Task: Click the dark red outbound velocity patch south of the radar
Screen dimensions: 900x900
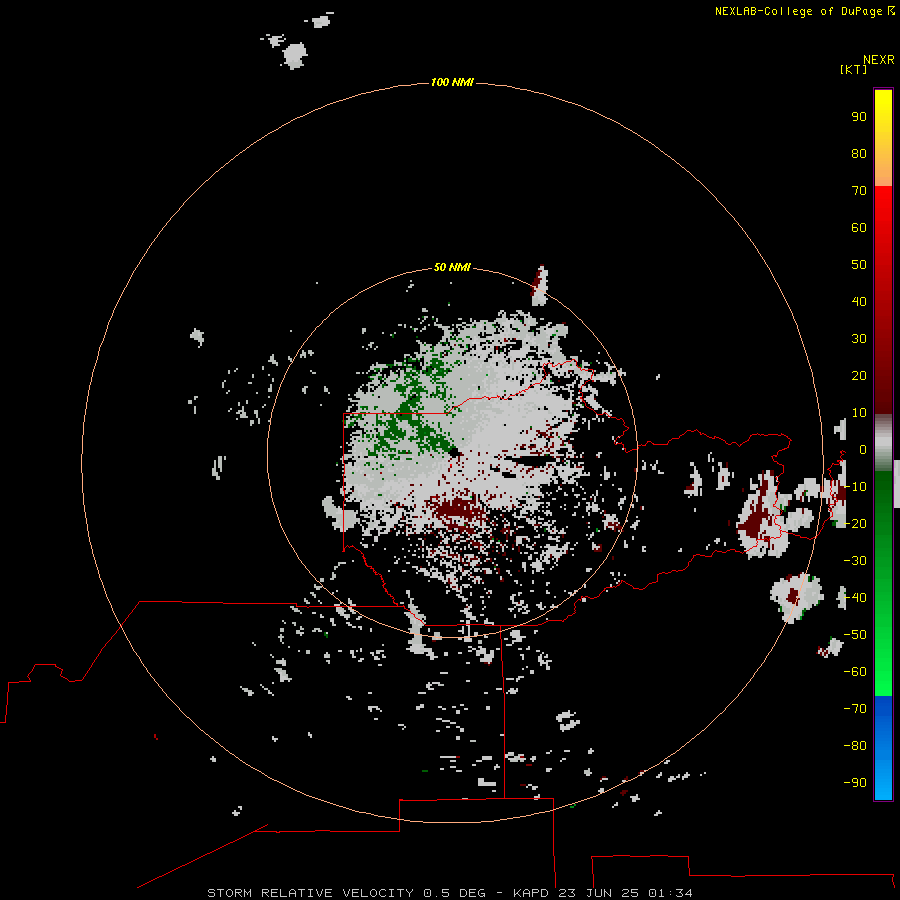Action: 459,511
